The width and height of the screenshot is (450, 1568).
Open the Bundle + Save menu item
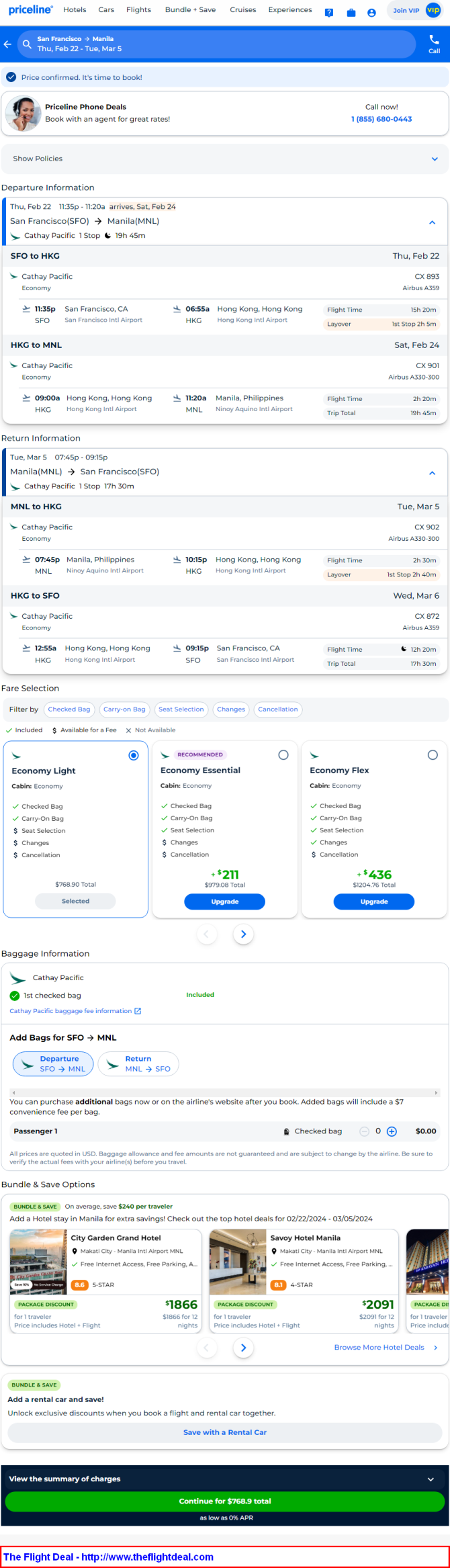tap(190, 10)
